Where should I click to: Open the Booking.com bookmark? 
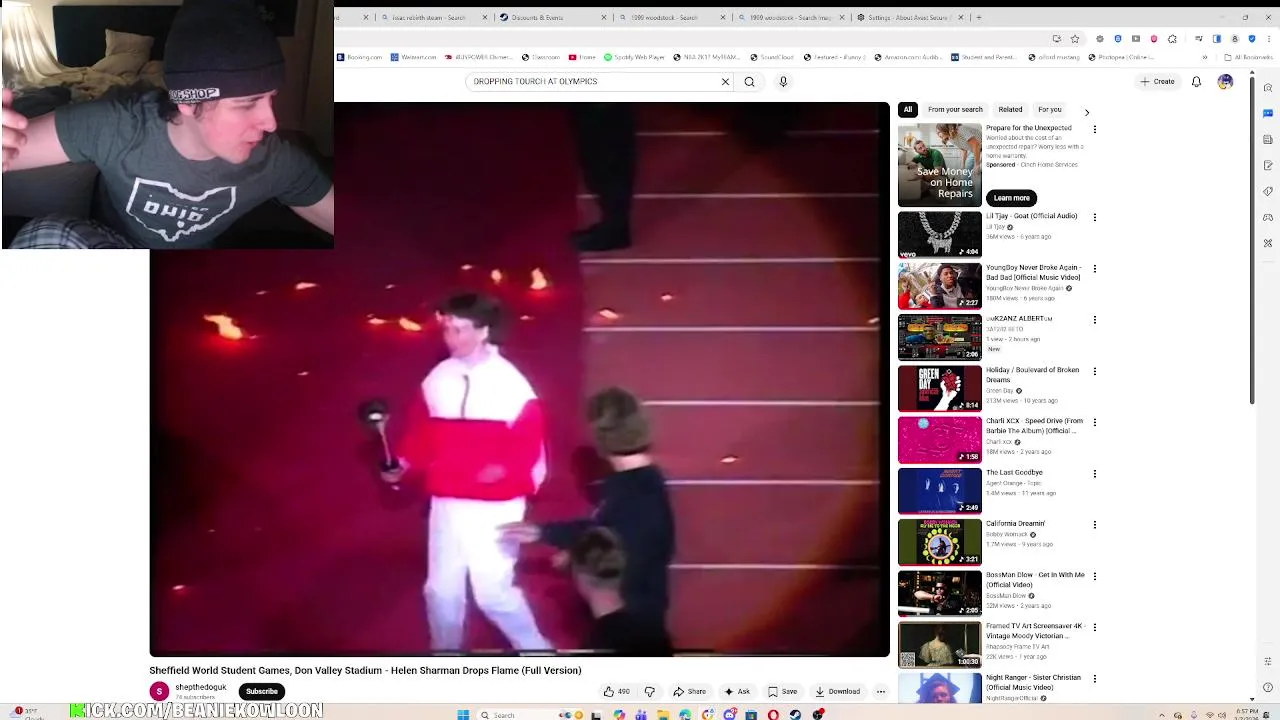(x=360, y=57)
